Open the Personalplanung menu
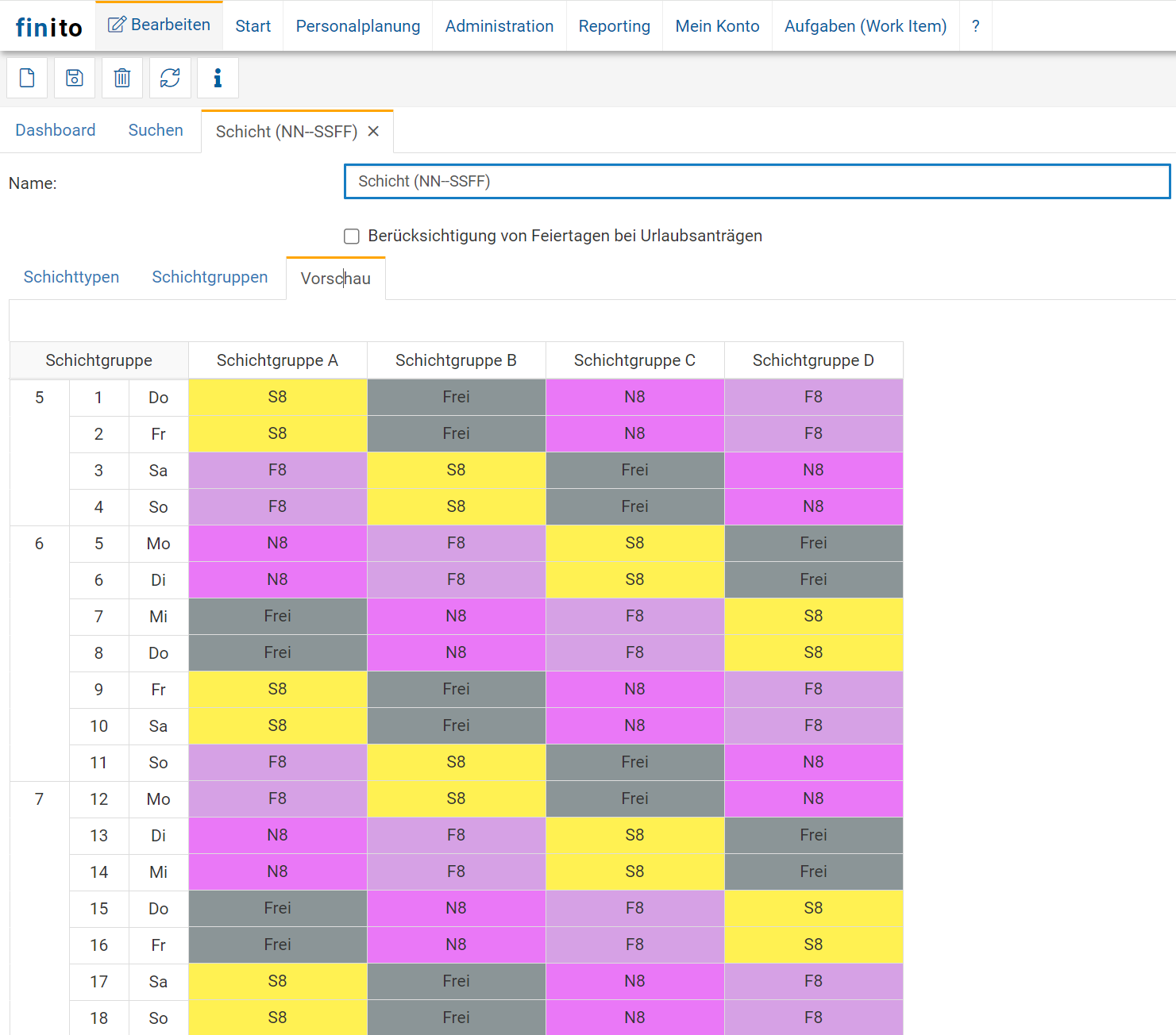The height and width of the screenshot is (1035, 1176). pyautogui.click(x=358, y=26)
